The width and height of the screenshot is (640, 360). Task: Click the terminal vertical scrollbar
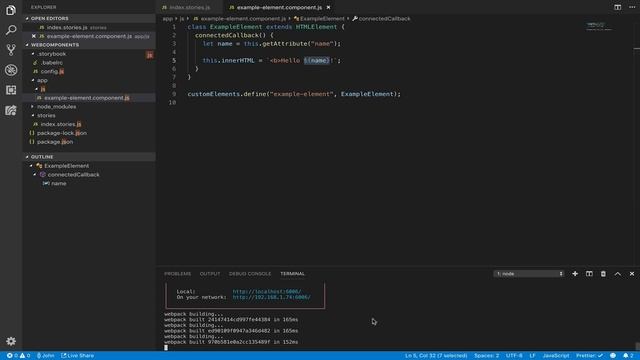(x=637, y=346)
